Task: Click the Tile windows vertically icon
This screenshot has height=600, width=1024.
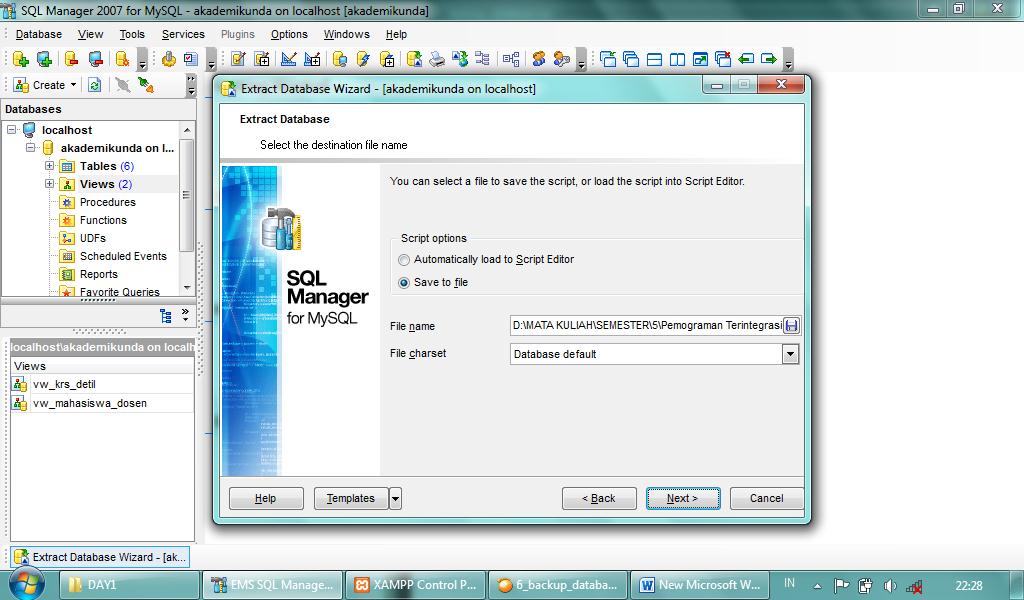Action: [x=678, y=59]
